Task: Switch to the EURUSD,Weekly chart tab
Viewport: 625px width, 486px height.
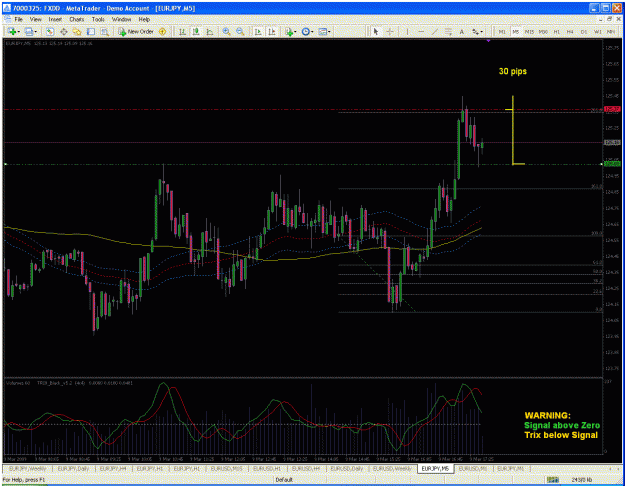Action: tap(392, 468)
